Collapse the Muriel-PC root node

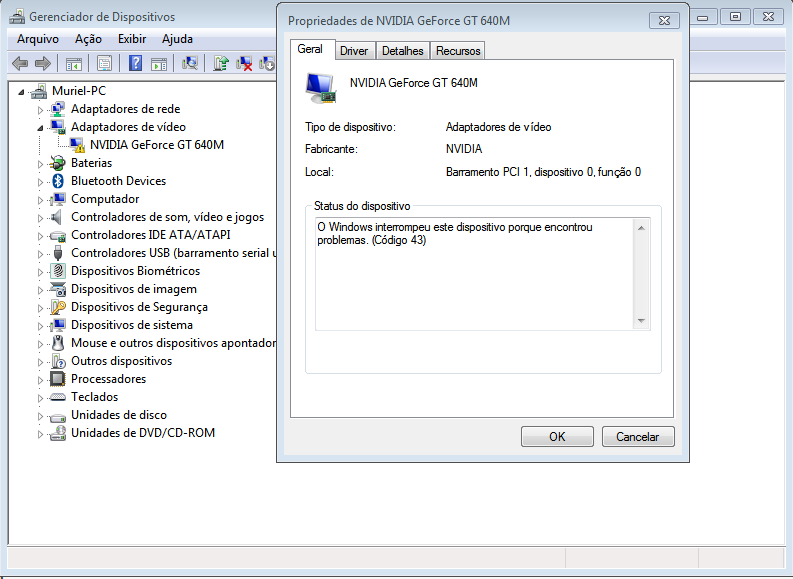21,92
